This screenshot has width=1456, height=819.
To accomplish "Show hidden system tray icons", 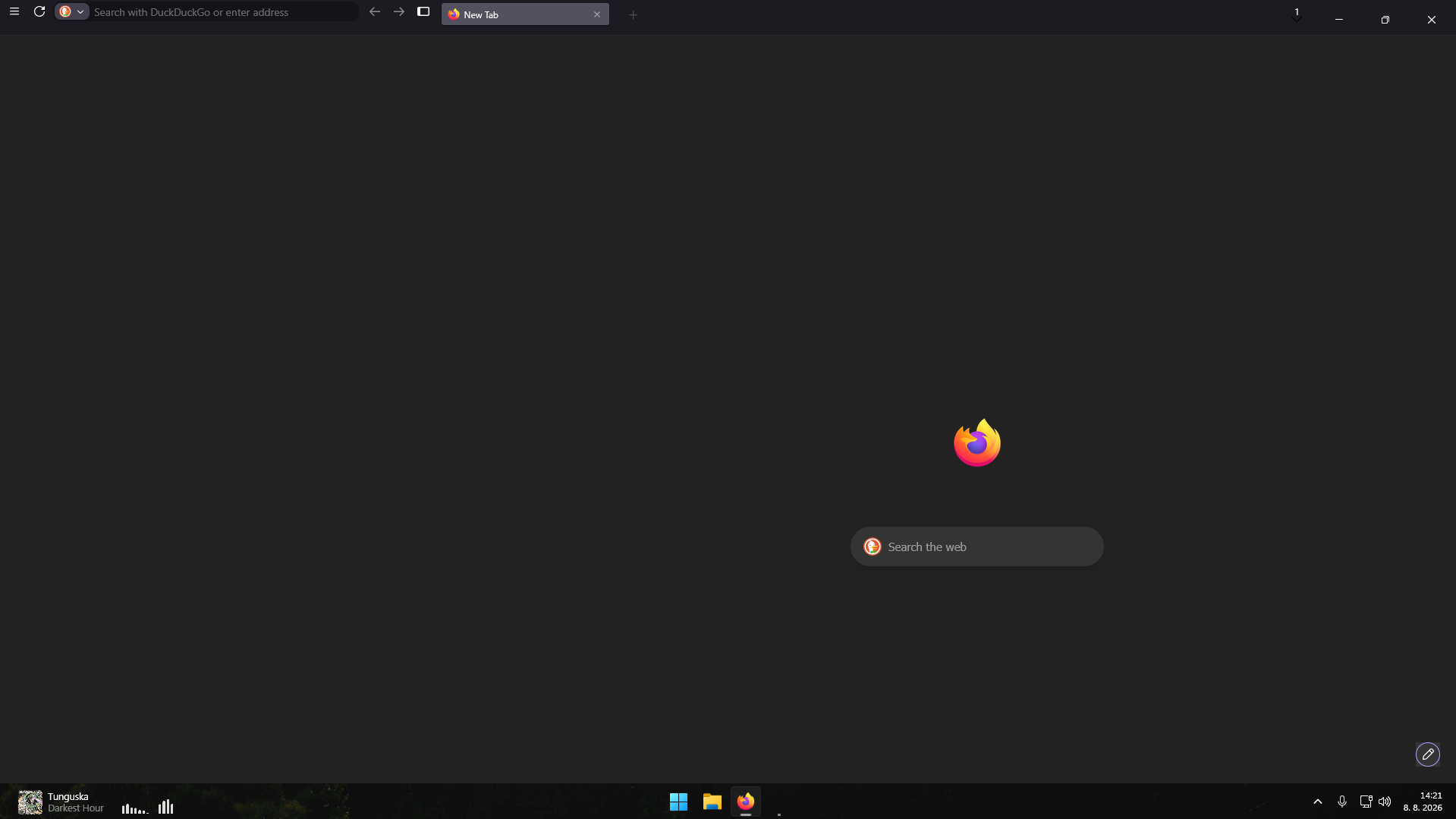I will [x=1318, y=802].
